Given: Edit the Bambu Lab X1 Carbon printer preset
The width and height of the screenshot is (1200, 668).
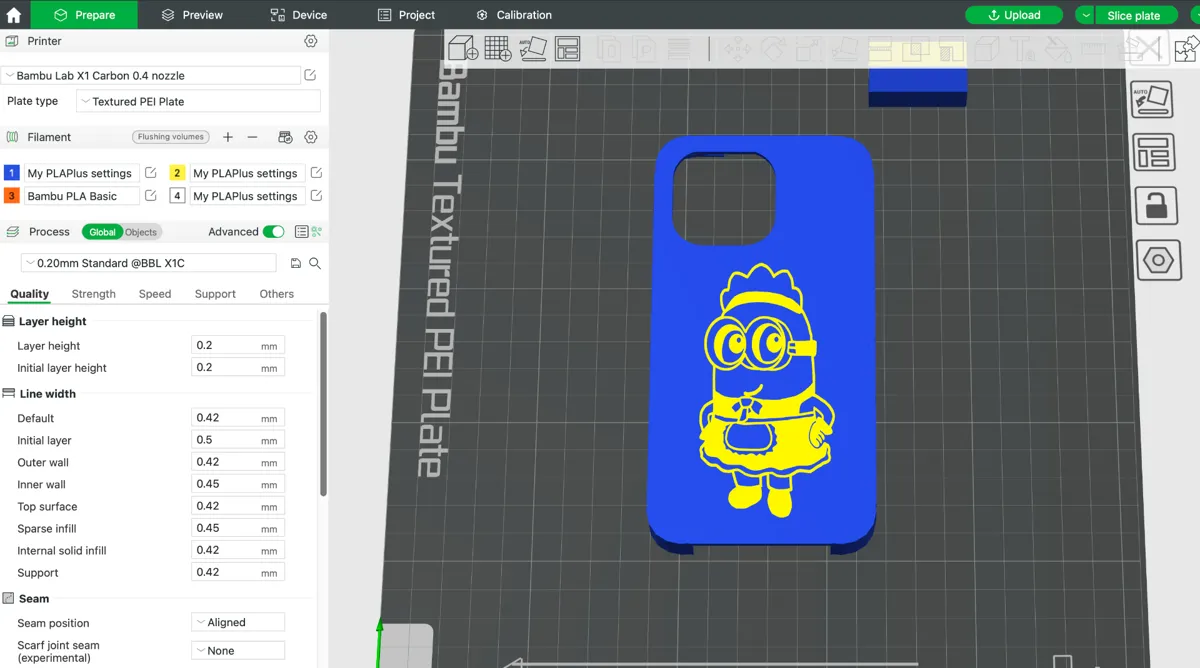Looking at the screenshot, I should coord(310,75).
